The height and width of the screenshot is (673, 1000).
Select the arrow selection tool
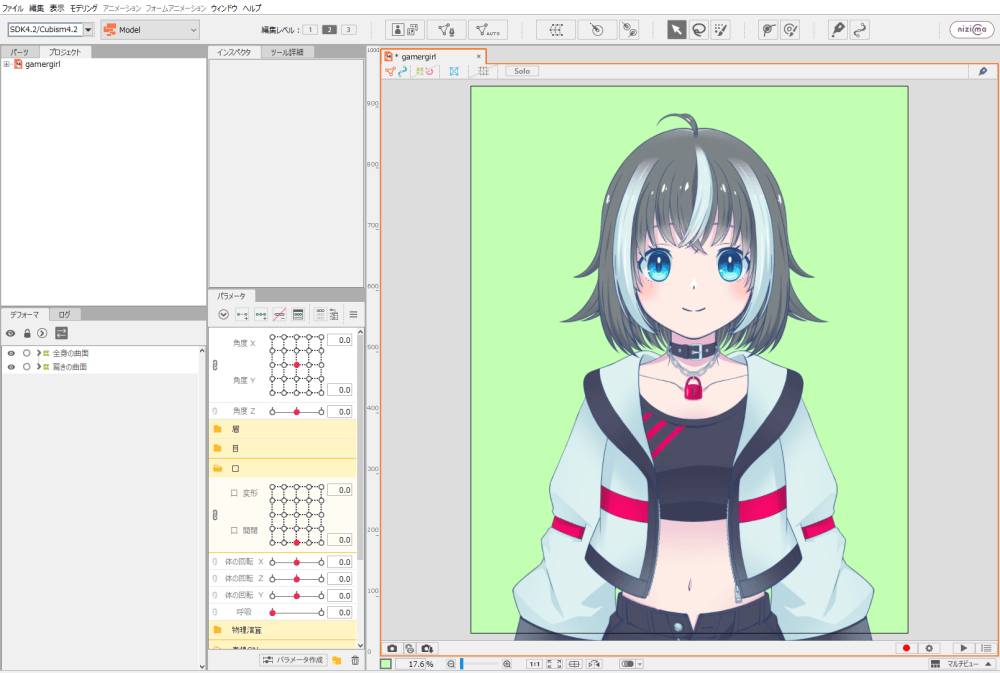point(676,29)
